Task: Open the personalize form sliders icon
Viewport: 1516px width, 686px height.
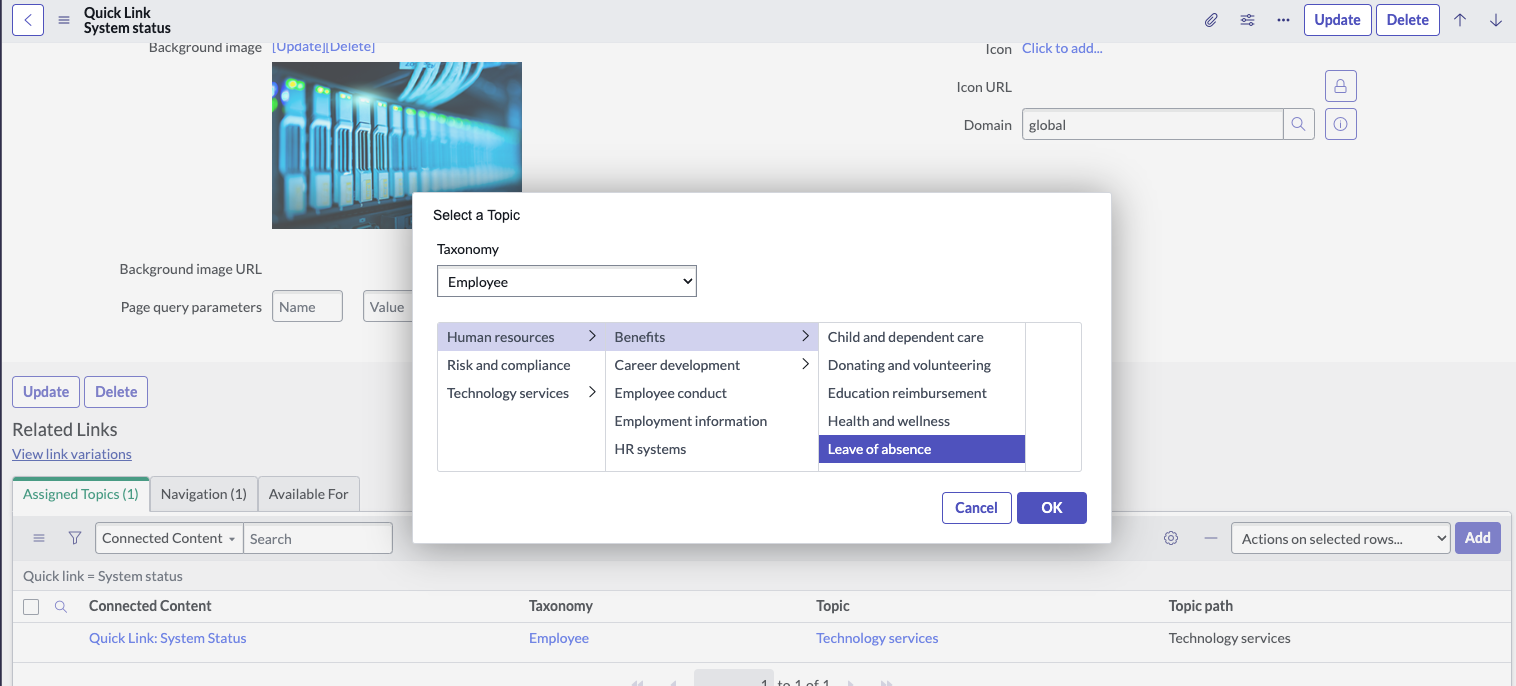Action: click(x=1247, y=20)
